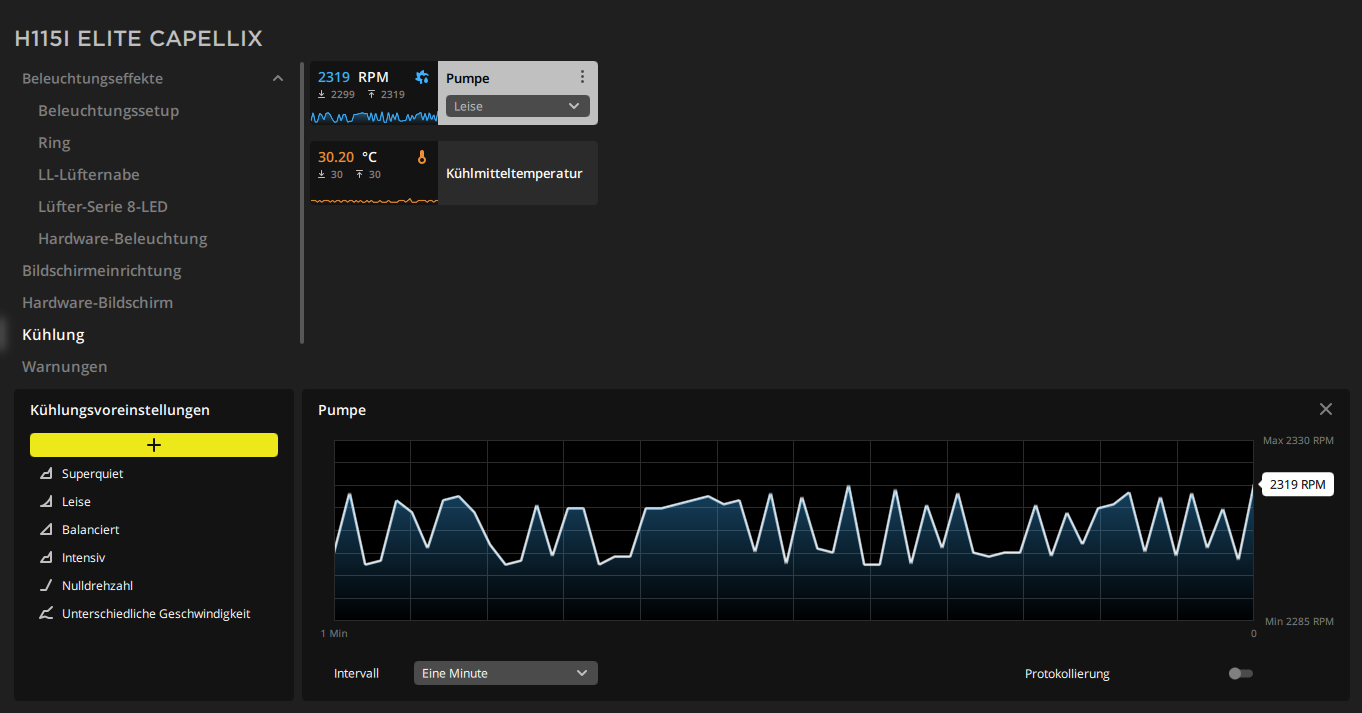This screenshot has height=713, width=1362.
Task: Click the Nulldrehzahl preset curve icon
Action: coord(46,586)
